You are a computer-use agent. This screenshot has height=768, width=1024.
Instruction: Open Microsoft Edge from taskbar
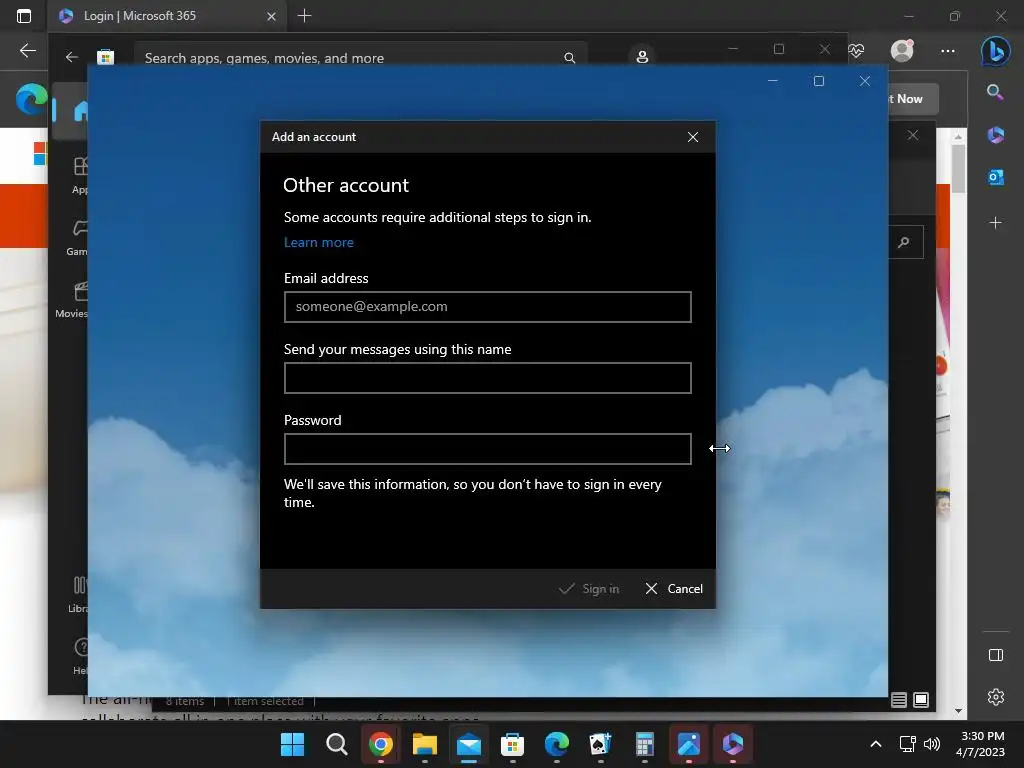click(556, 744)
